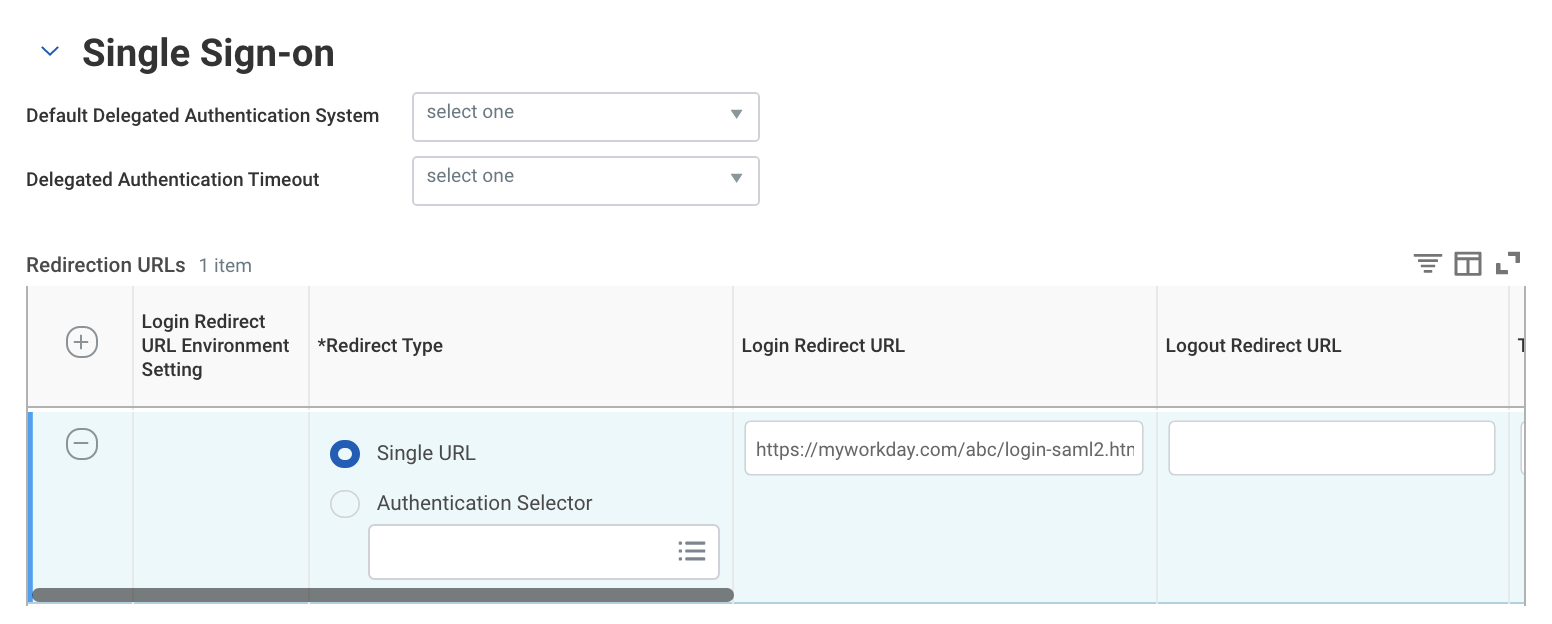Click the Redirect Type column header
The width and height of the screenshot is (1552, 624).
point(381,345)
